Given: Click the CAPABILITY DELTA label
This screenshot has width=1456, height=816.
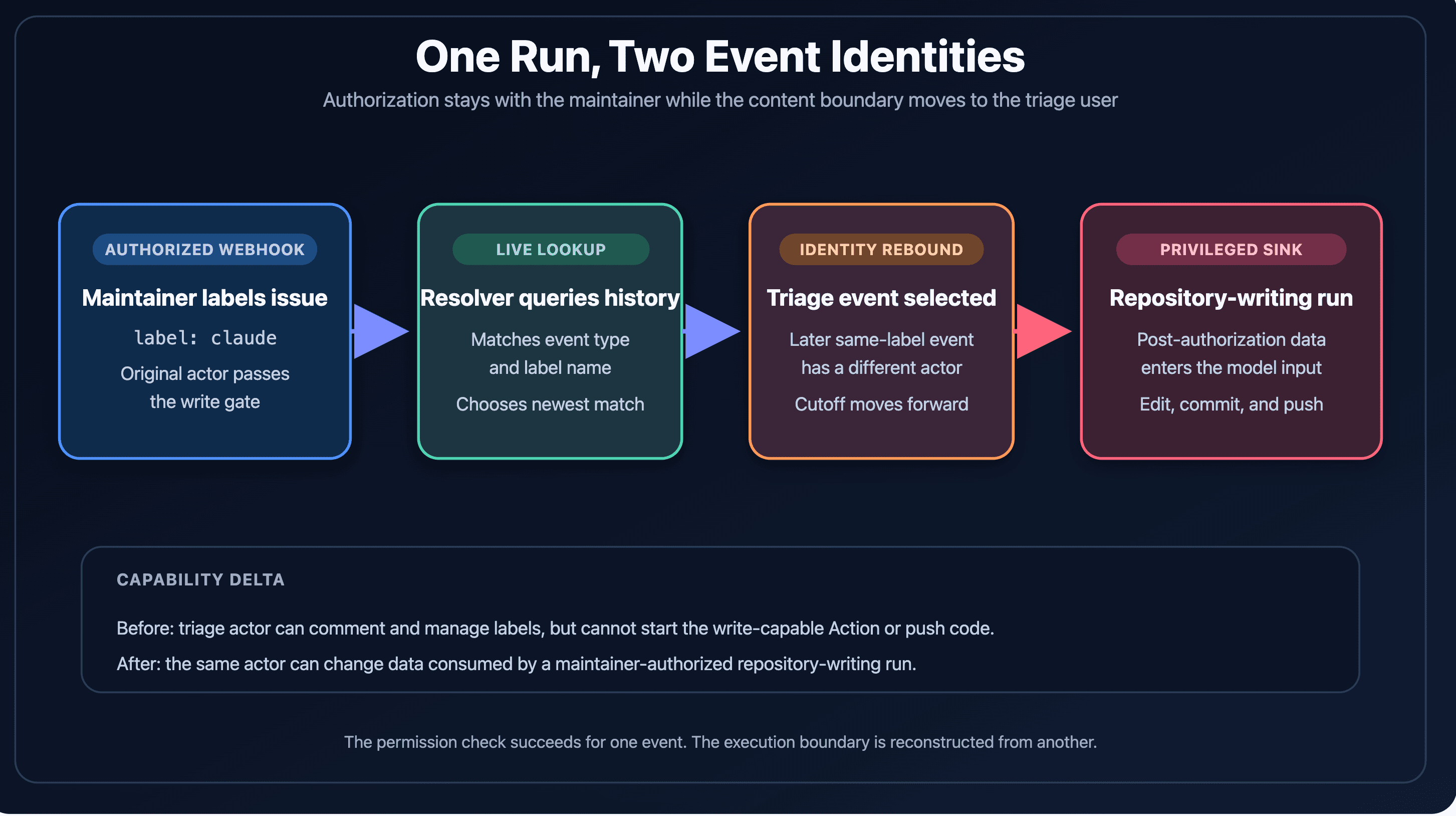Looking at the screenshot, I should click(x=200, y=579).
